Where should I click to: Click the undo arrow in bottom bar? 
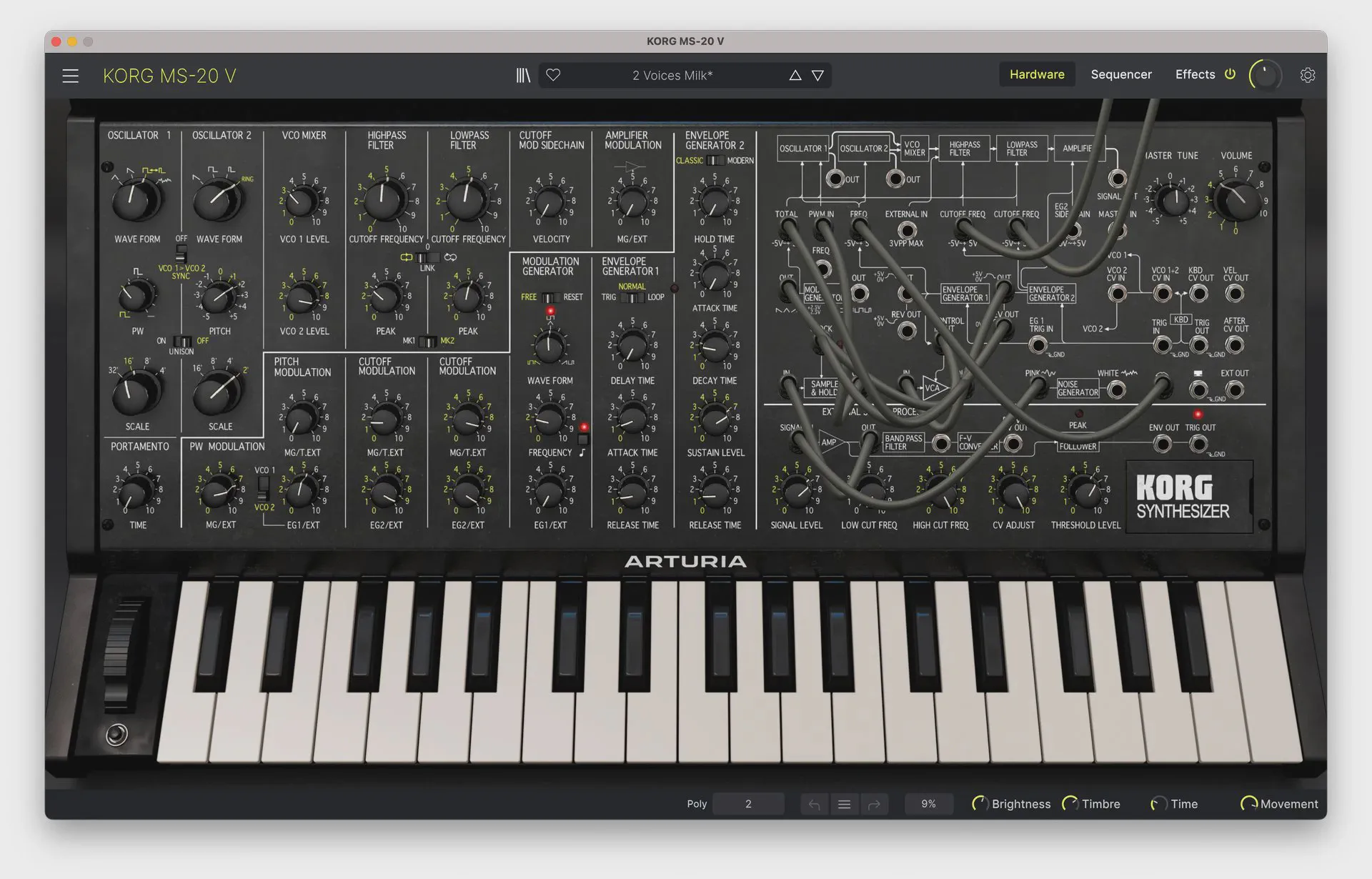(814, 805)
